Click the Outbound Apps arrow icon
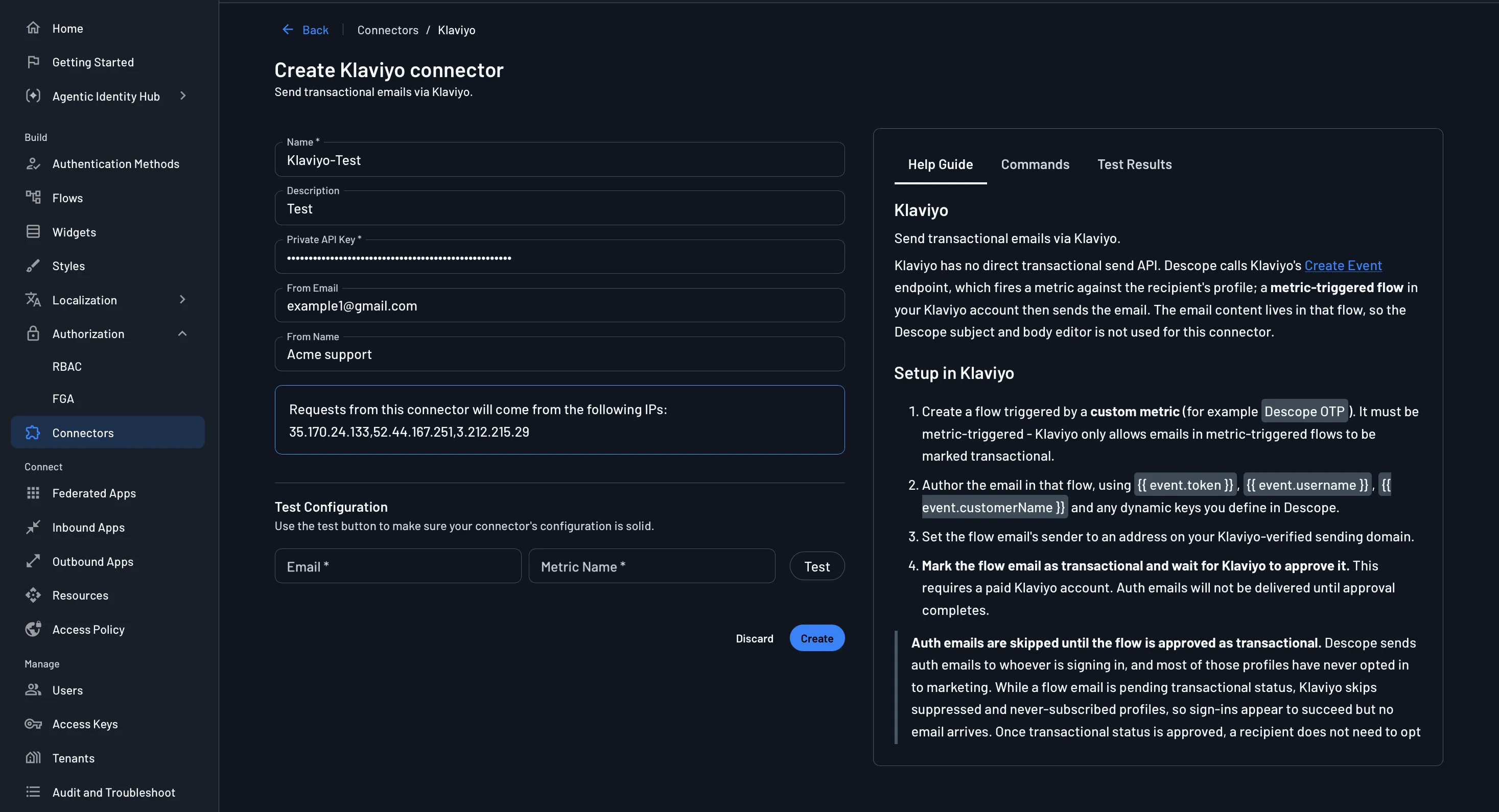This screenshot has height=812, width=1499. coord(33,561)
